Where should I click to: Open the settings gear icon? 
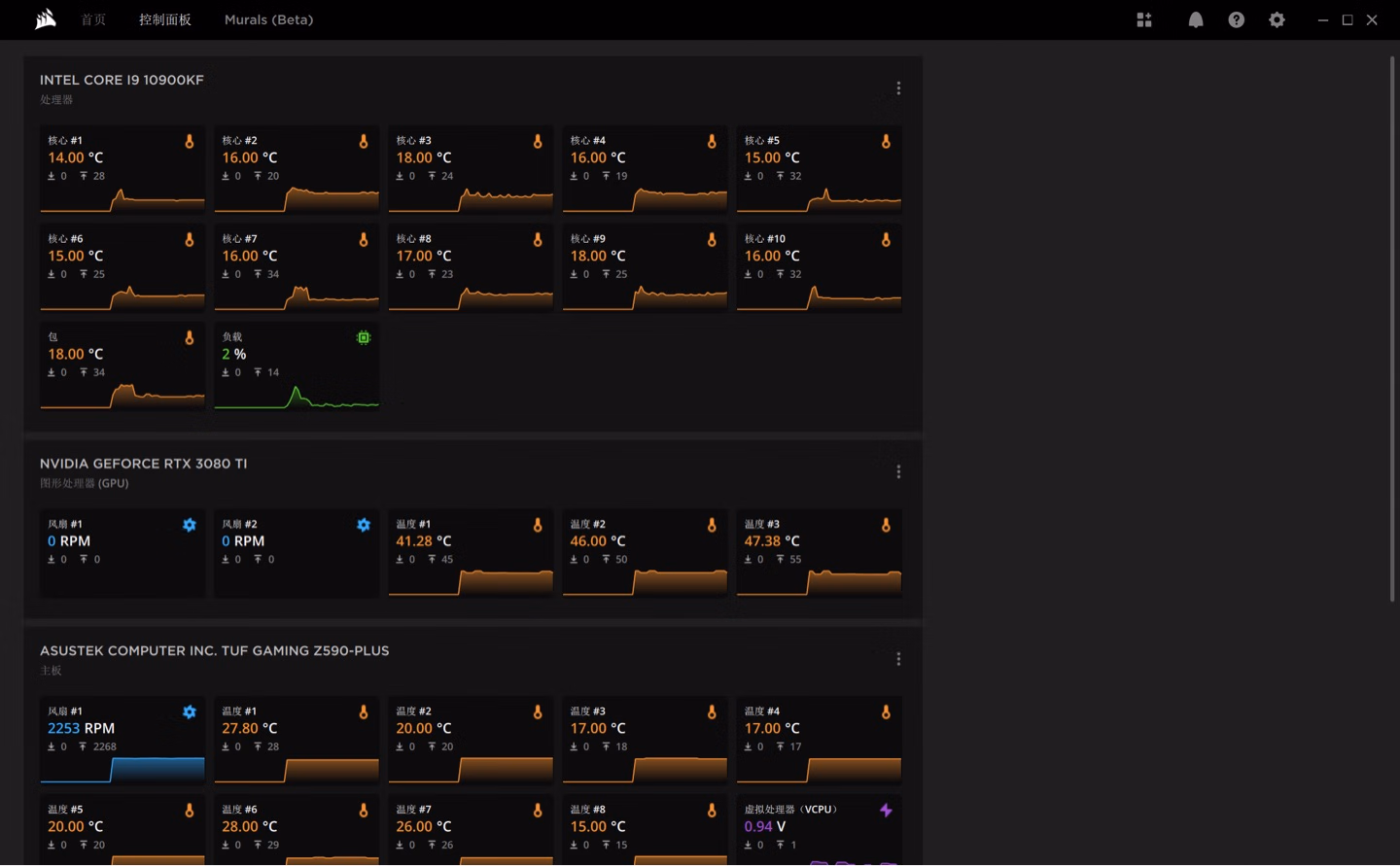pyautogui.click(x=1277, y=19)
